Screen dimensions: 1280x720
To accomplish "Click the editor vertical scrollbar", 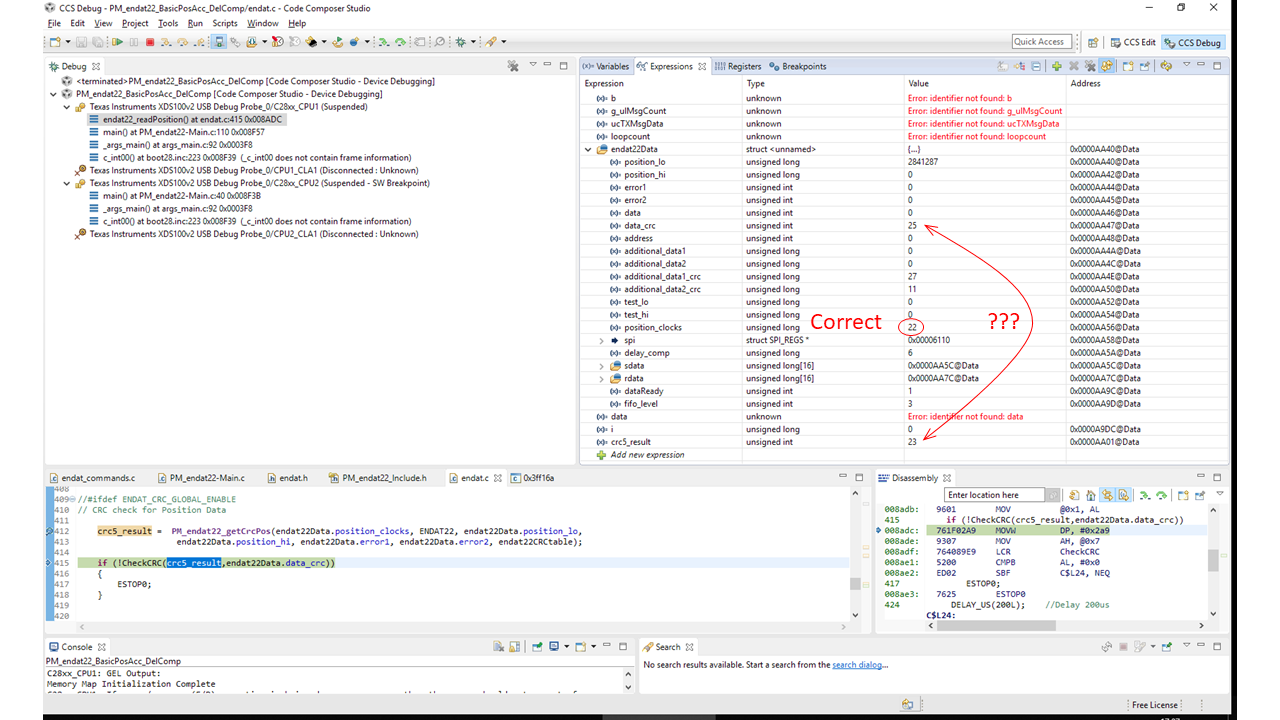I will click(856, 555).
